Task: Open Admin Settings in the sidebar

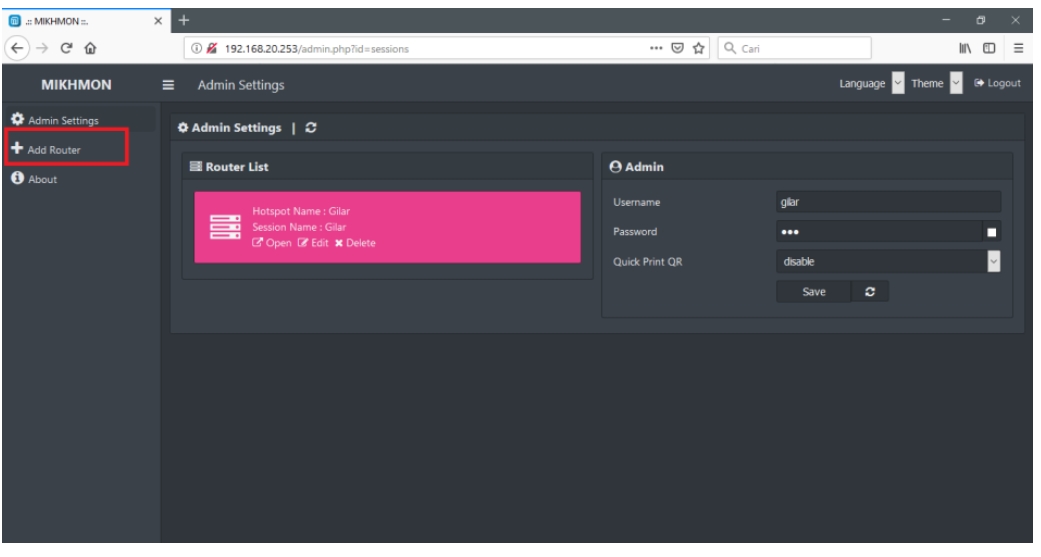Action: (x=80, y=119)
